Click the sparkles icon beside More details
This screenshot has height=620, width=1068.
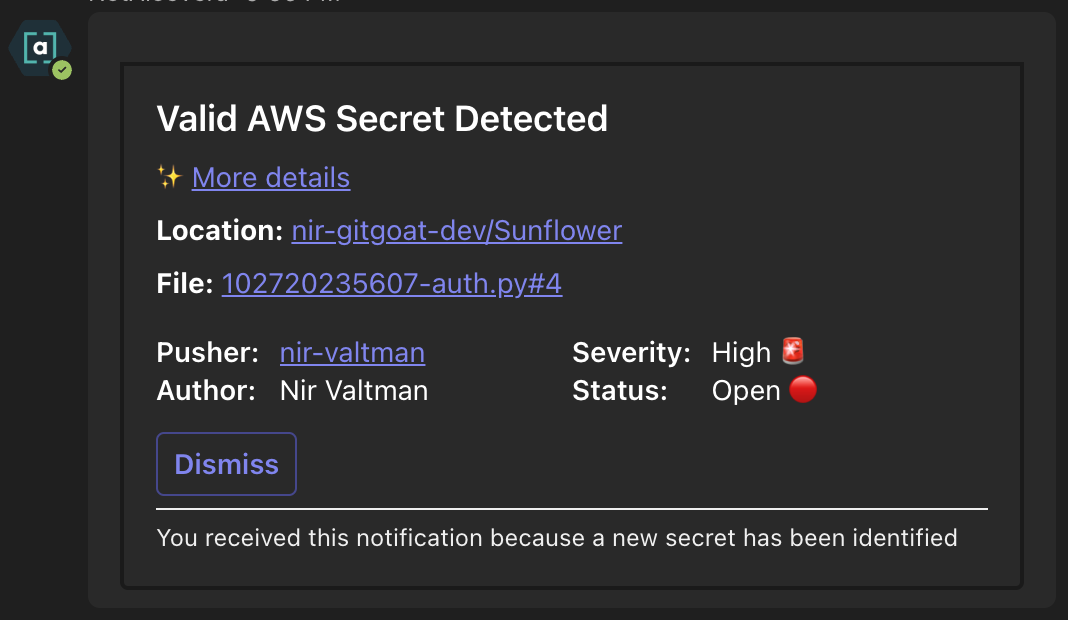169,177
